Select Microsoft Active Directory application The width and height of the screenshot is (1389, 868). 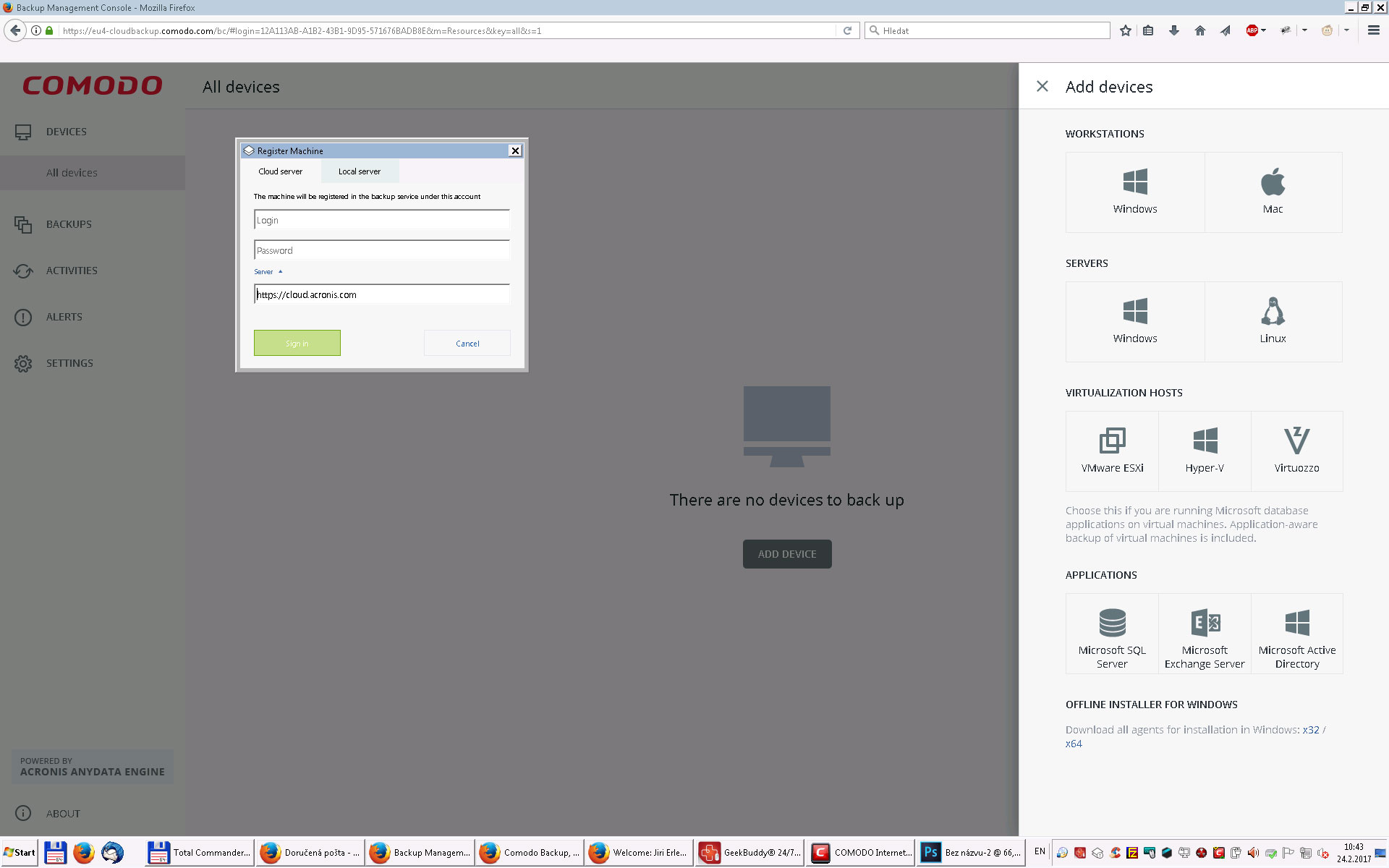(1297, 634)
